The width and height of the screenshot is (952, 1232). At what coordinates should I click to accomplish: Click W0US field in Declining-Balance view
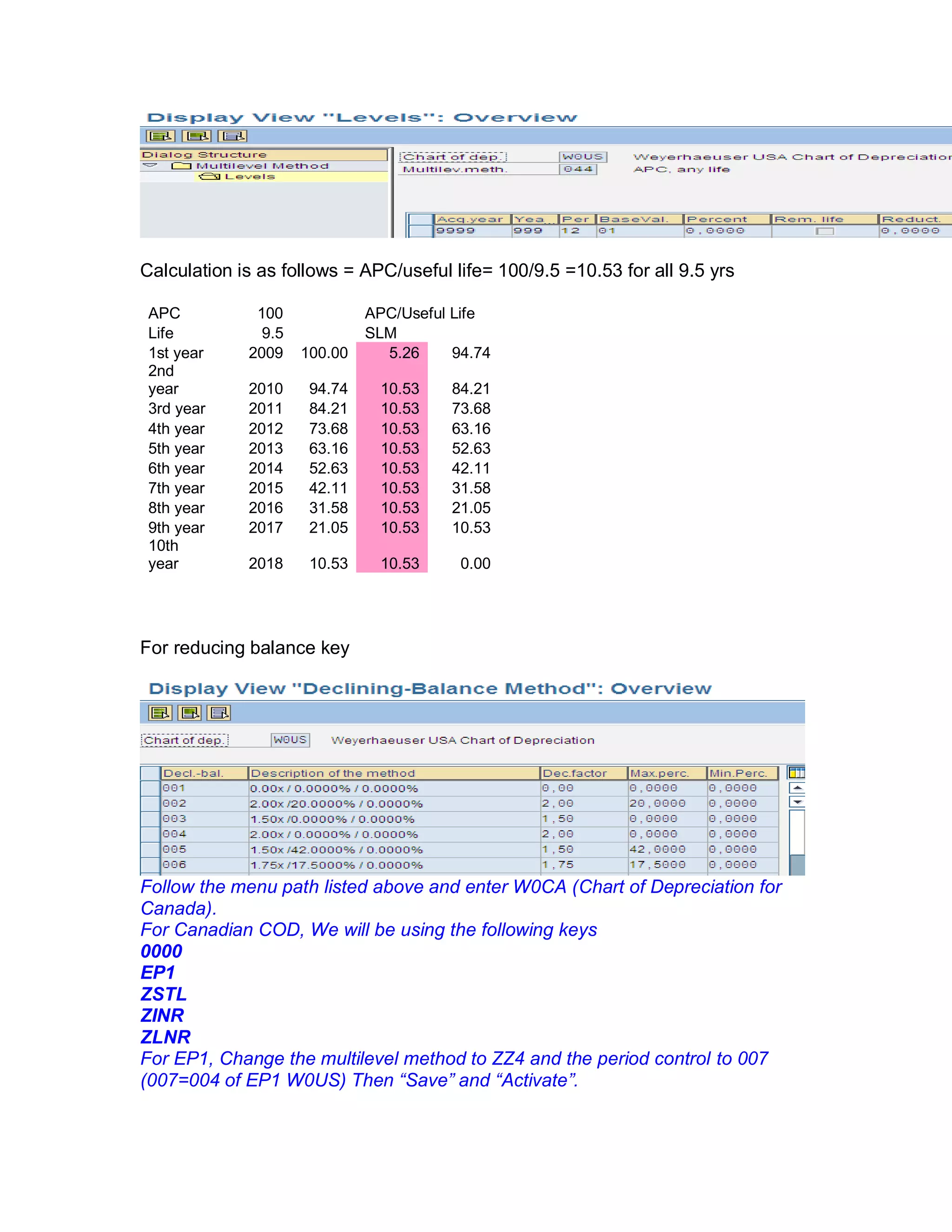pyautogui.click(x=290, y=740)
